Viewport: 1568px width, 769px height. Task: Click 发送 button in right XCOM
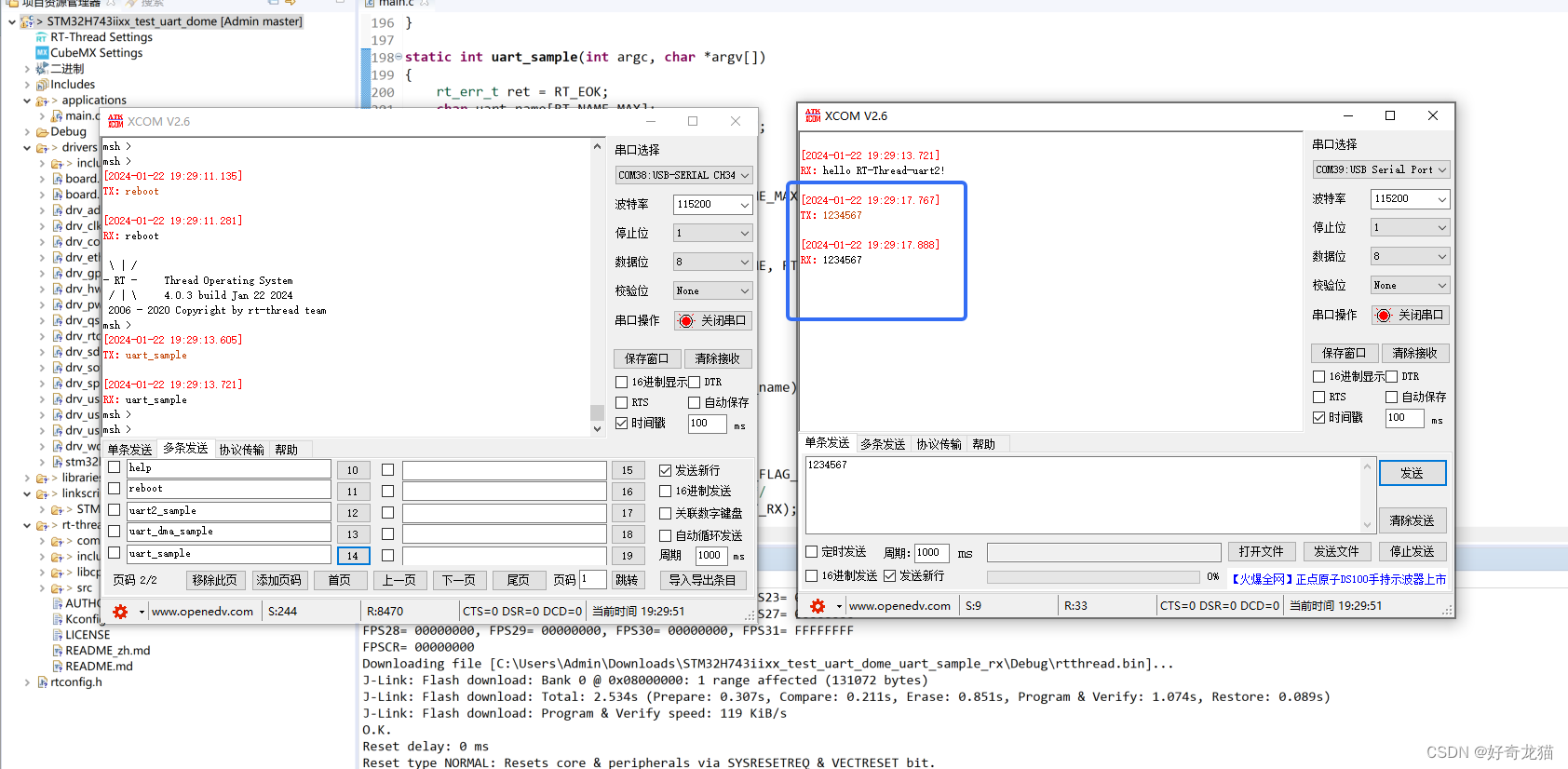(x=1413, y=473)
